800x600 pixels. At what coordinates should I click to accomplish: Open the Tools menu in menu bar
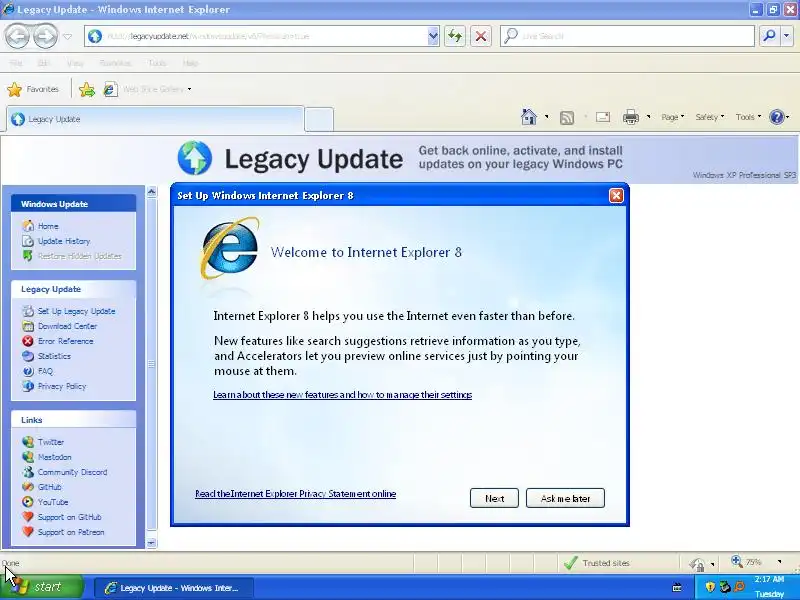click(157, 63)
